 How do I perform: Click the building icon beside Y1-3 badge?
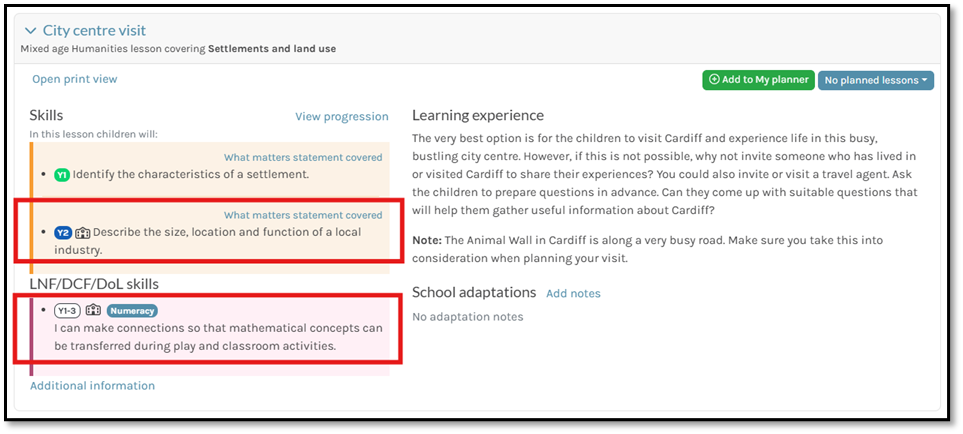pyautogui.click(x=93, y=310)
